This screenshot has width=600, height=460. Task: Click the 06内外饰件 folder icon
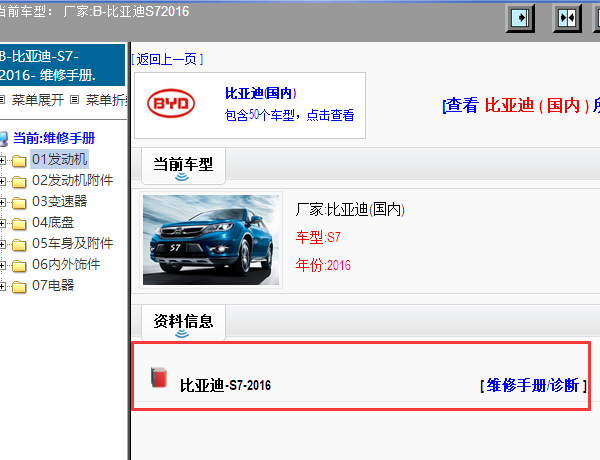tap(19, 266)
